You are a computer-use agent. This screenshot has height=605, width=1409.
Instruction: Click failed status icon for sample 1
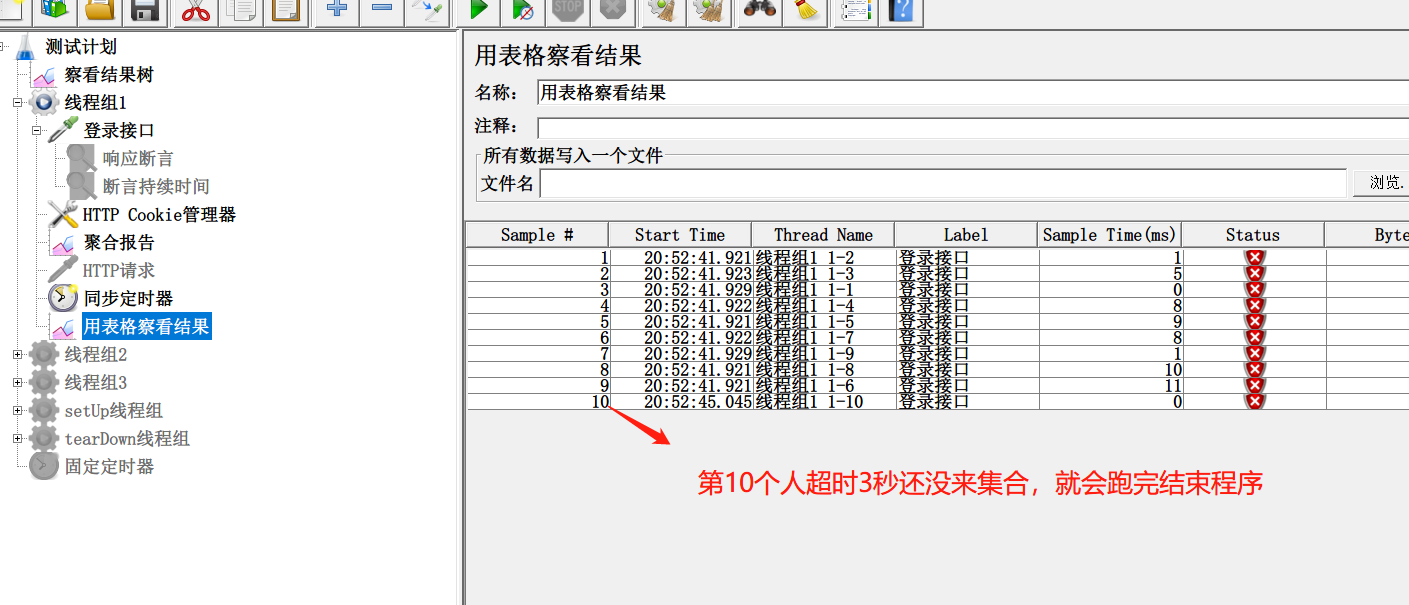(1254, 258)
